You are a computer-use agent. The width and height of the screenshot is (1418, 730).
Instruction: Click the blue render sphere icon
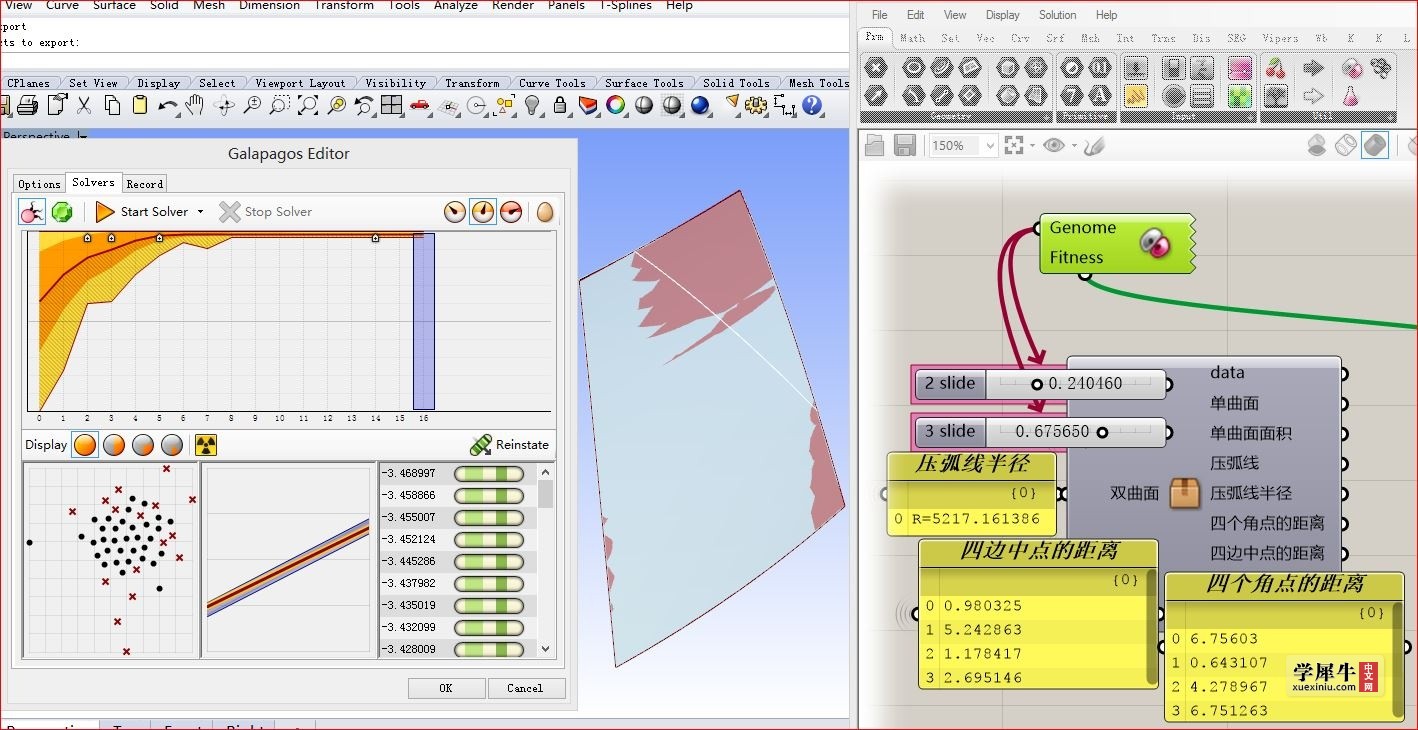coord(700,105)
